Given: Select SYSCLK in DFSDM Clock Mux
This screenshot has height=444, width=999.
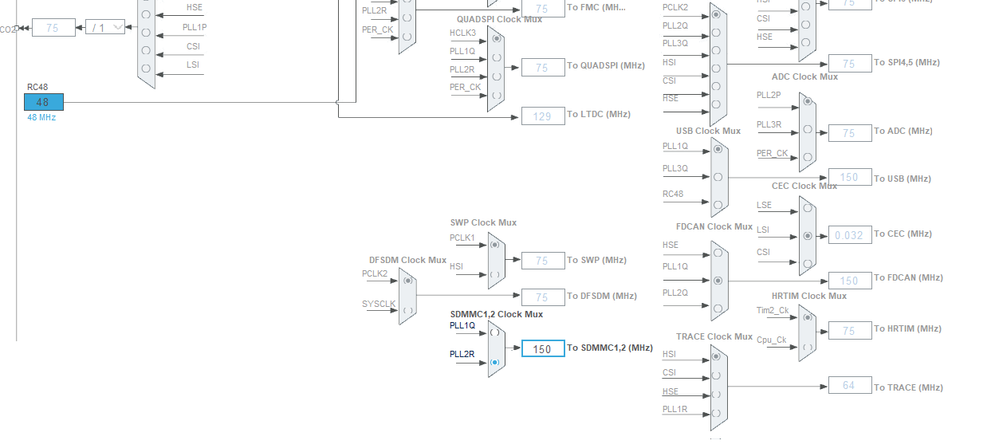Looking at the screenshot, I should click(x=408, y=311).
